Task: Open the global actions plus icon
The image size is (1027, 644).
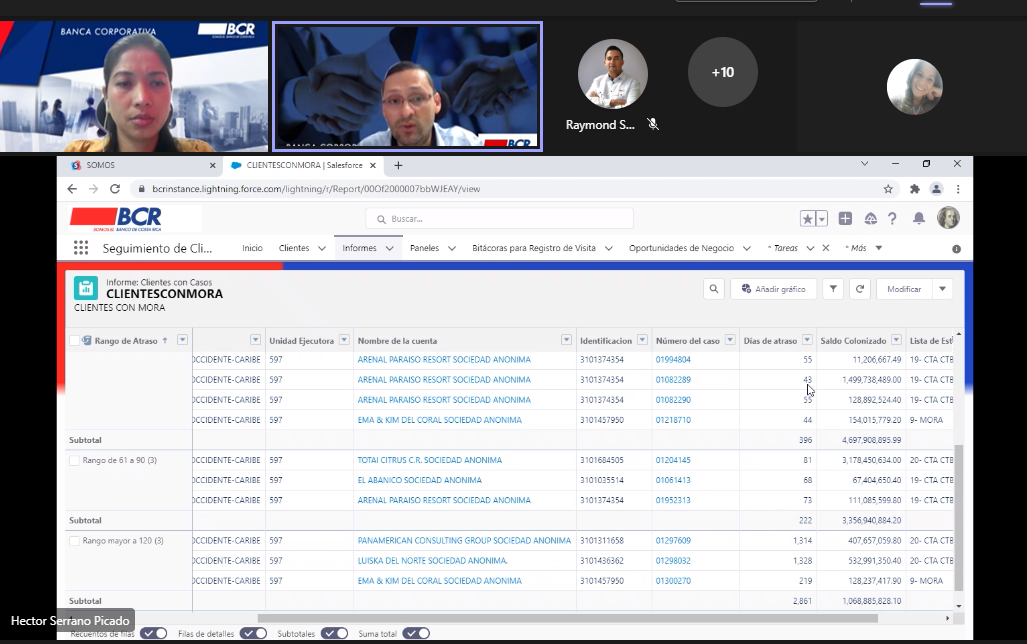Action: tap(845, 219)
